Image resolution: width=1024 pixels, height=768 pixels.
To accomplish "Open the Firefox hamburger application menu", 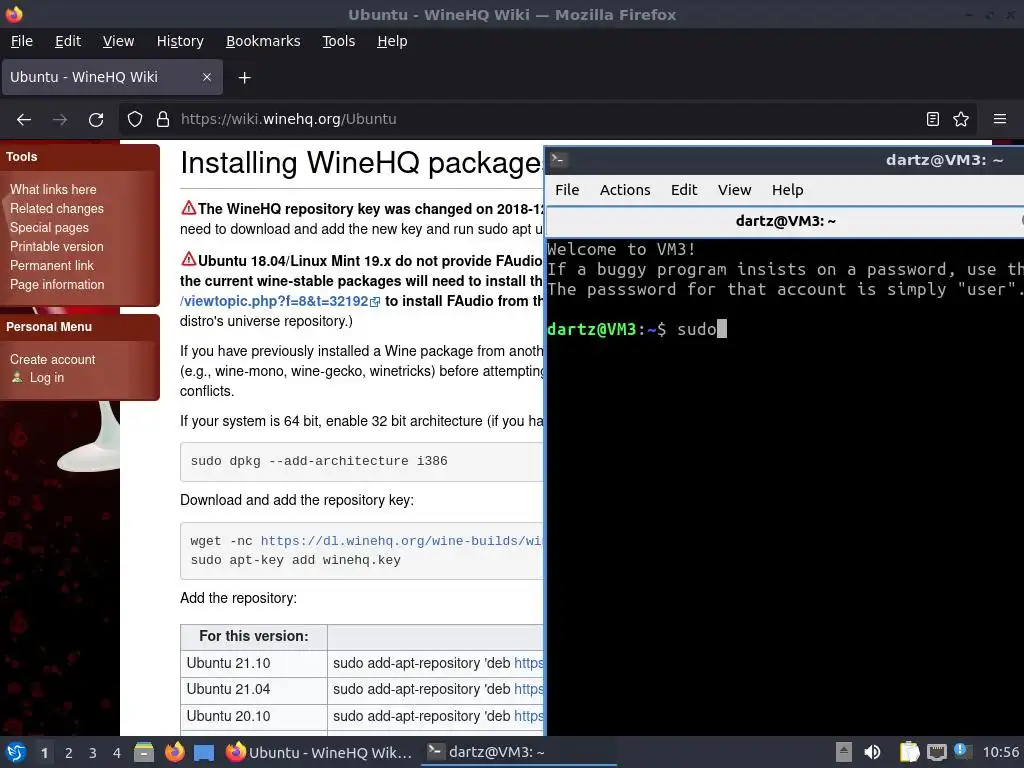I will 1000,119.
